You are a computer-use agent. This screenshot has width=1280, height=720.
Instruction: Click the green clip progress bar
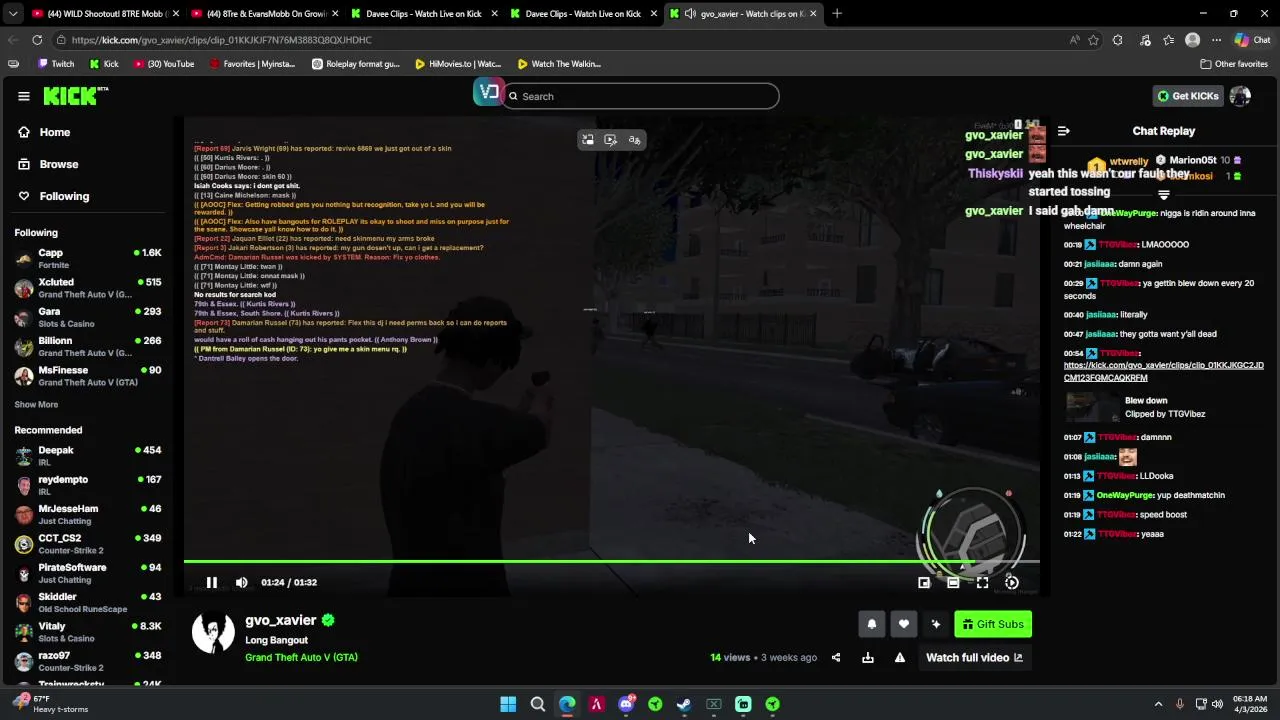pyautogui.click(x=611, y=561)
